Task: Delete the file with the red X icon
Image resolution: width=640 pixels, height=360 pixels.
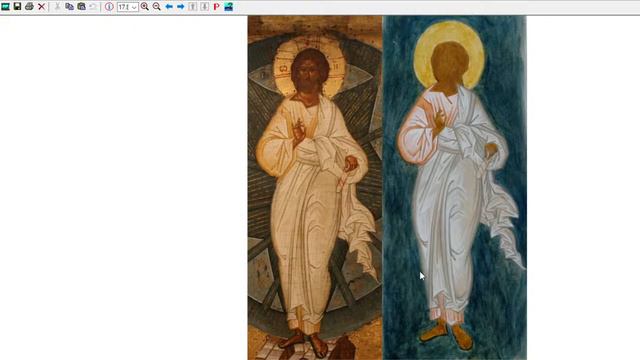Action: [x=41, y=7]
